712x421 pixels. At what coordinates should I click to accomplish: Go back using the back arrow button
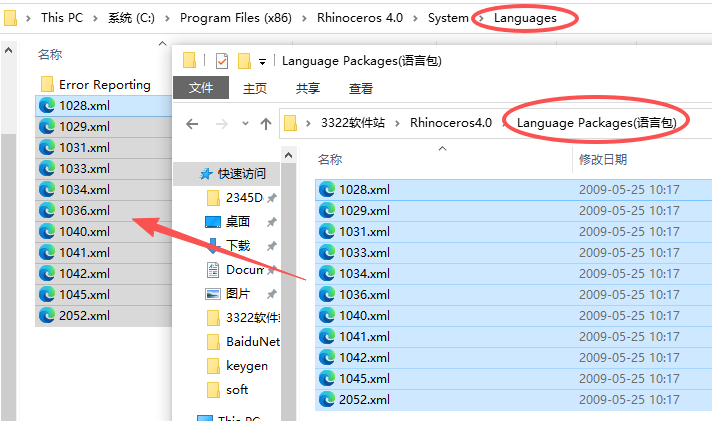click(x=192, y=124)
